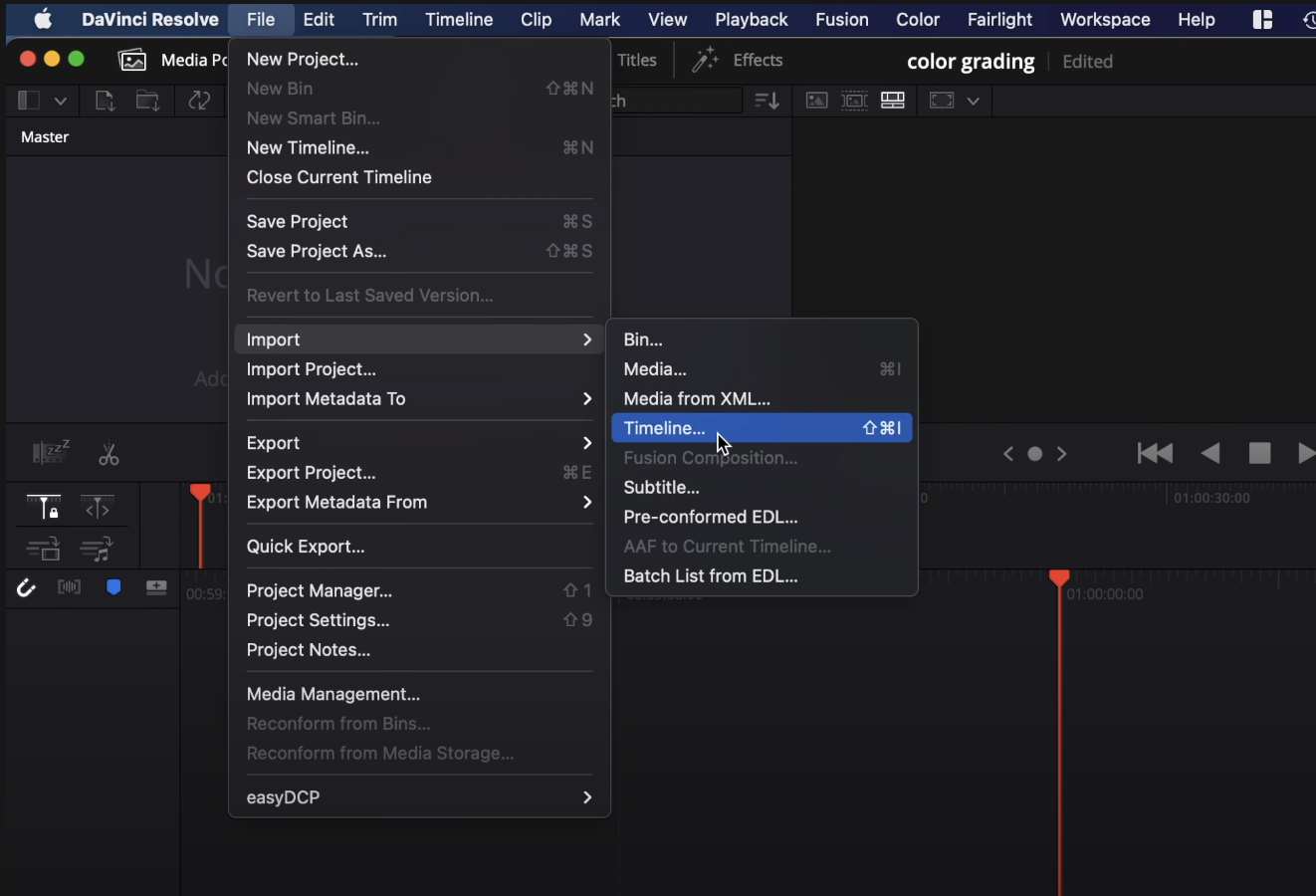This screenshot has width=1316, height=896.
Task: Open the Boring Detector tool
Action: (x=51, y=452)
